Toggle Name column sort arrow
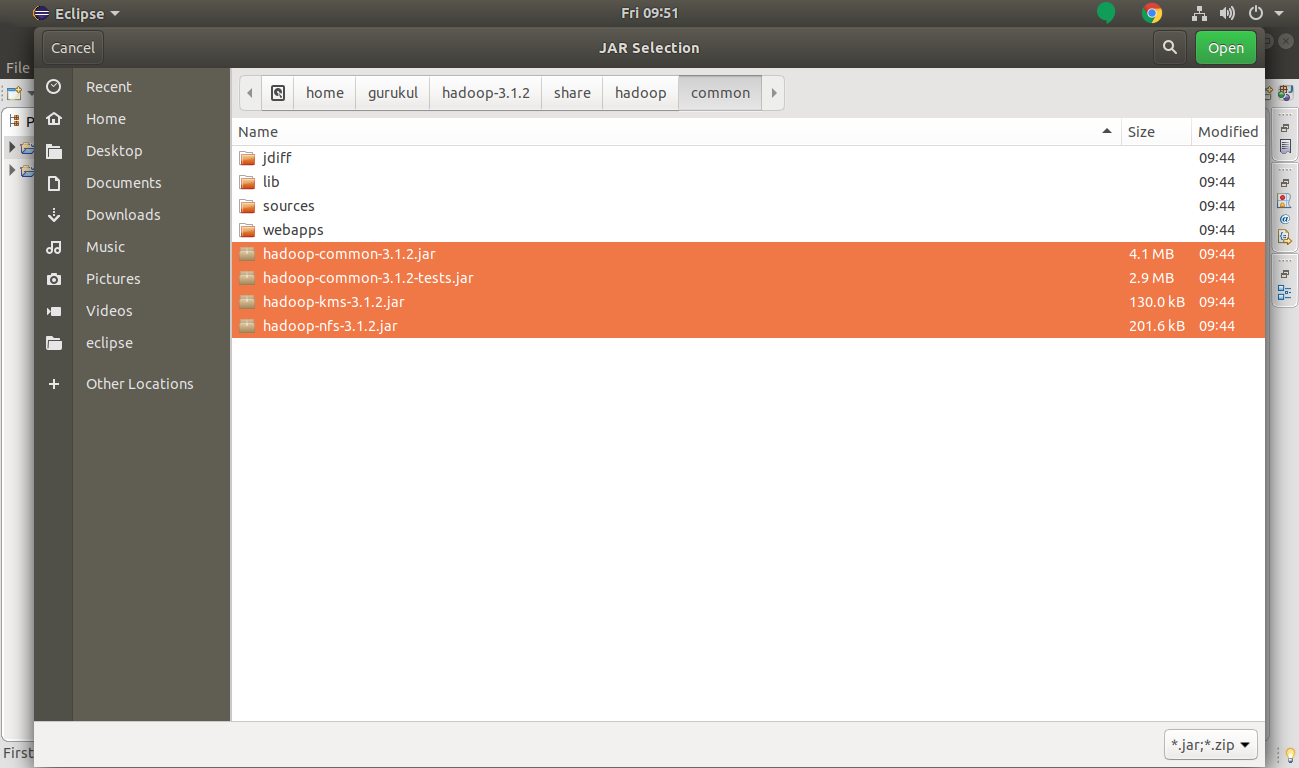 point(1107,132)
